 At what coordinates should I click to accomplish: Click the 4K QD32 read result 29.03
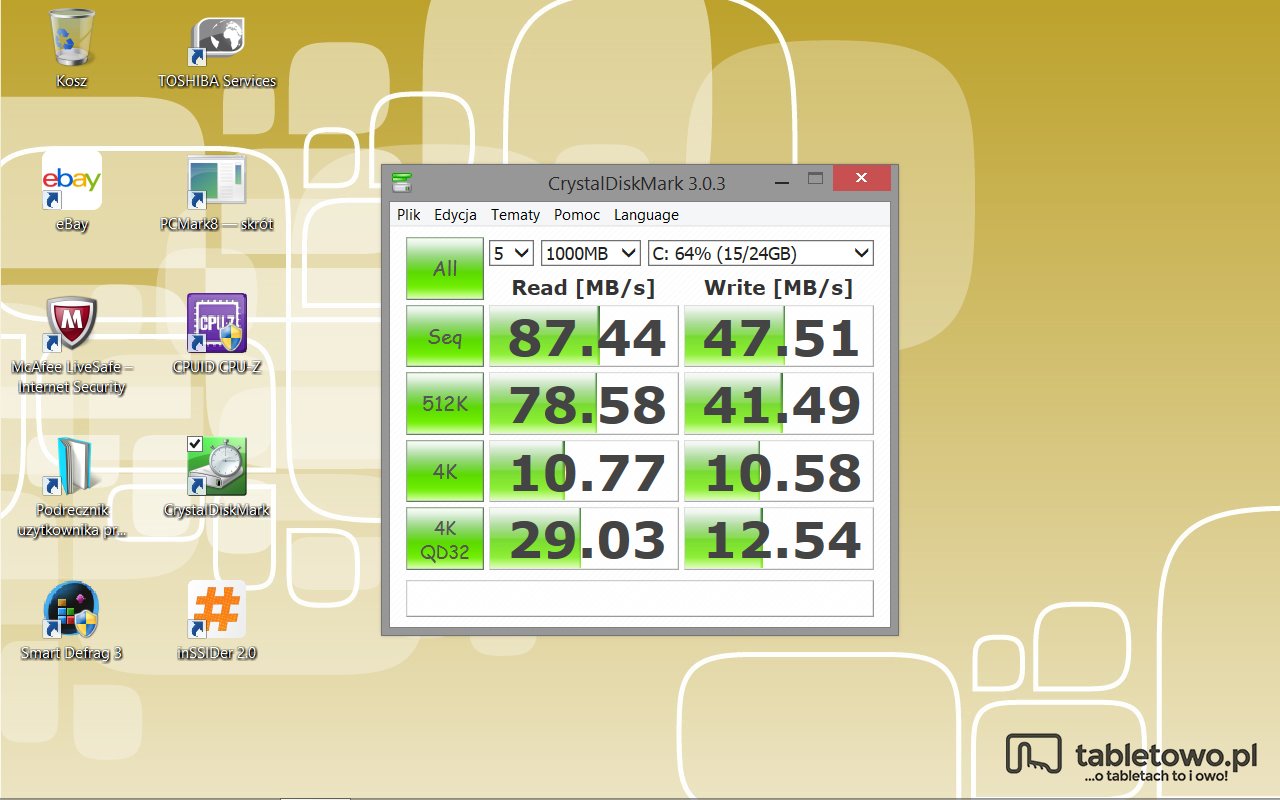coord(584,538)
